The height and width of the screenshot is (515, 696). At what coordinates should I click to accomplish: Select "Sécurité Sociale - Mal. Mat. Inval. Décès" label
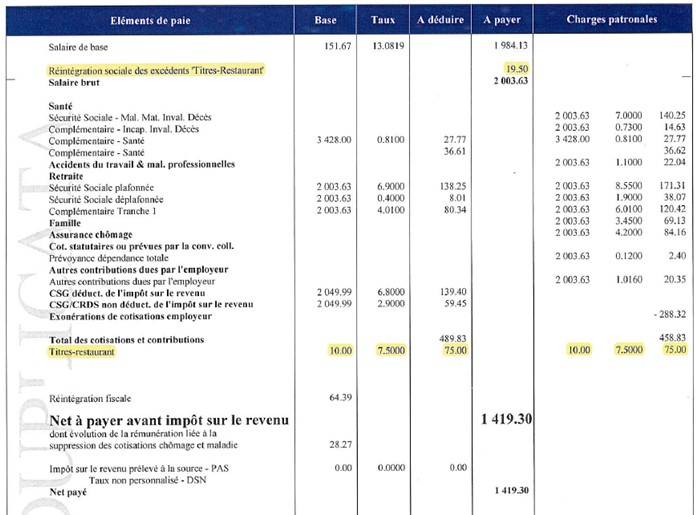(x=130, y=118)
